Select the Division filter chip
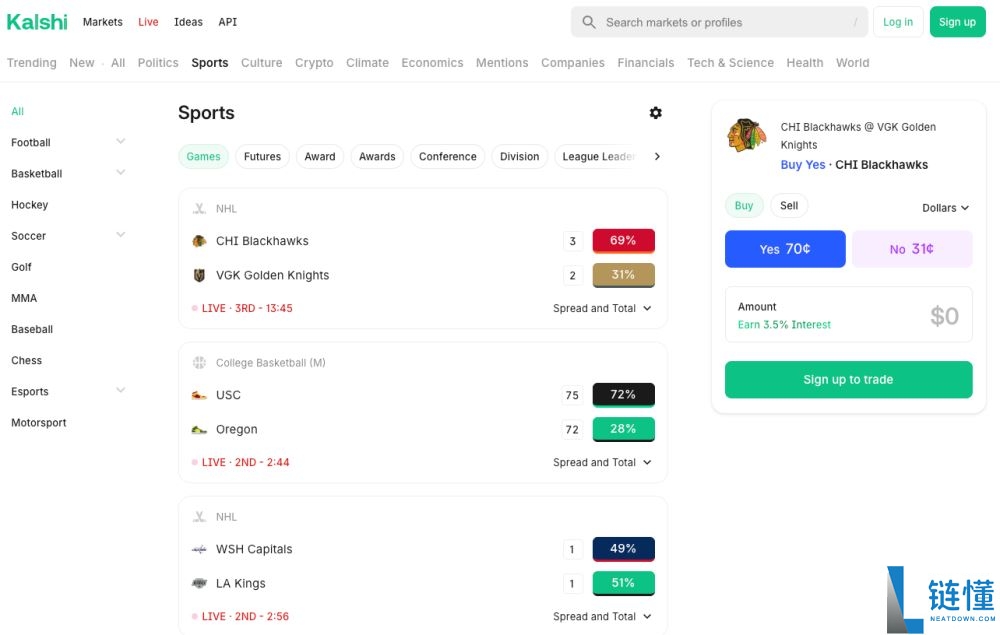 519,157
